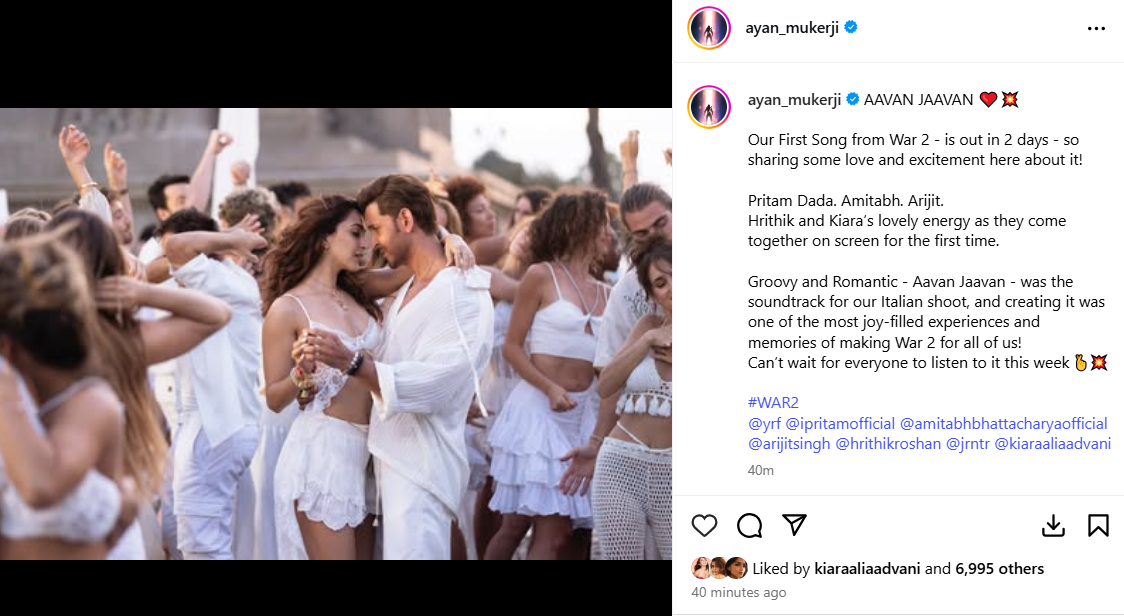The width and height of the screenshot is (1124, 616).
Task: Click verified badge in post header
Action: (851, 28)
